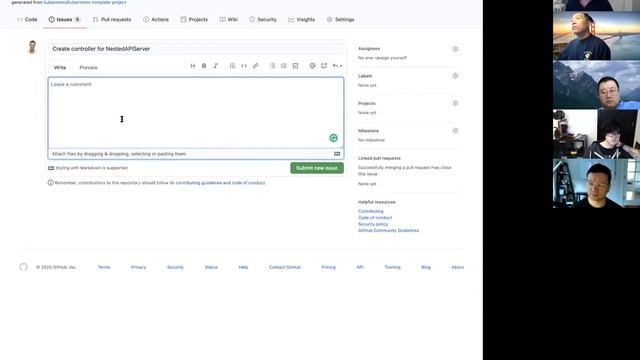Open Code of conduct under Helpful resources
The image size is (640, 360).
click(x=375, y=218)
